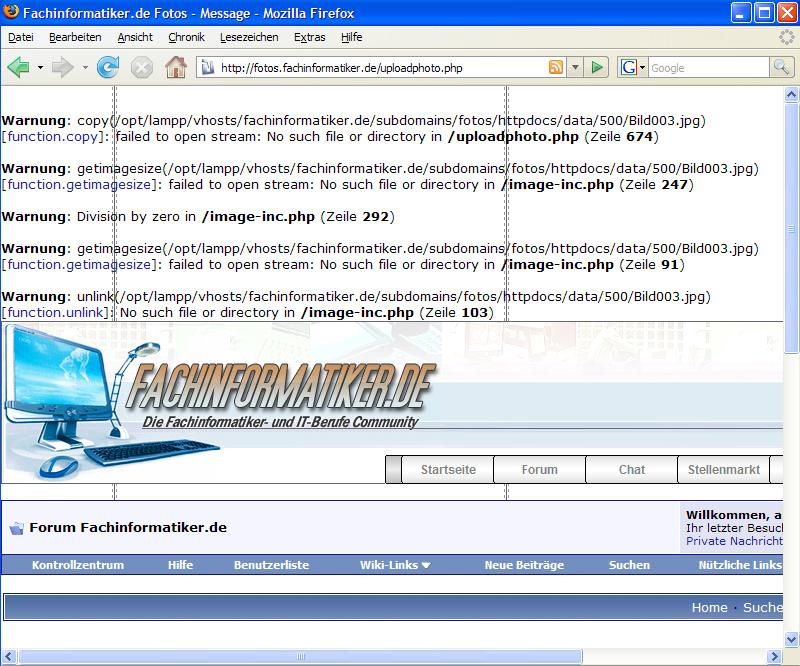Click the page favicon in address bar
Viewport: 800px width, 666px height.
click(x=207, y=67)
